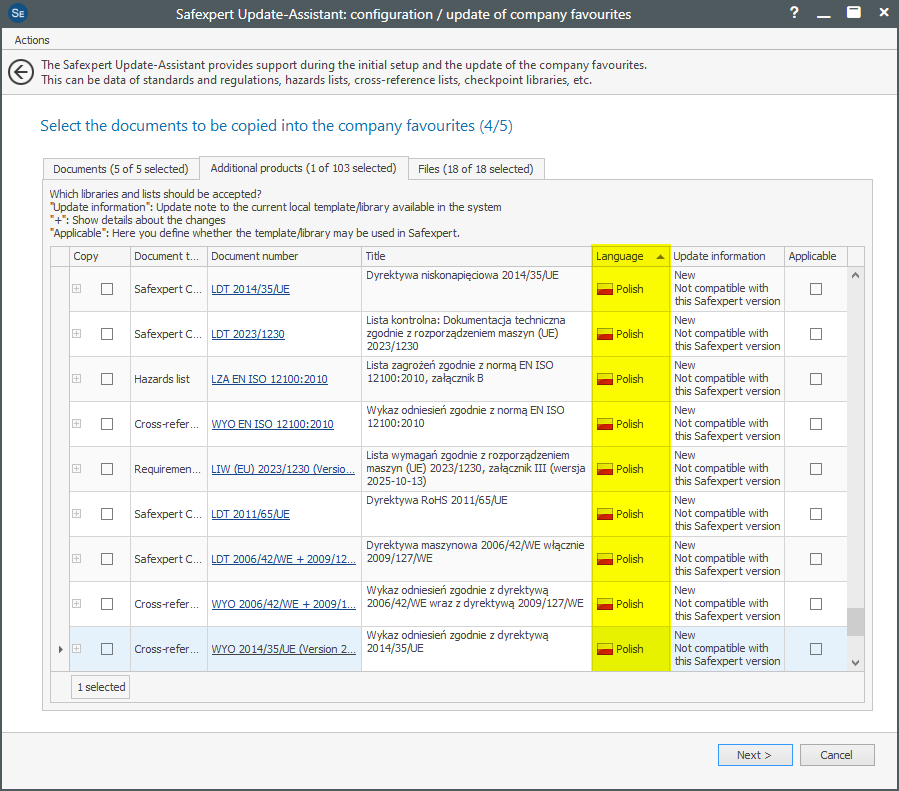Image resolution: width=899 pixels, height=791 pixels.
Task: Enable Applicable checkbox for LDT 2011/65/UE
Action: click(x=816, y=514)
